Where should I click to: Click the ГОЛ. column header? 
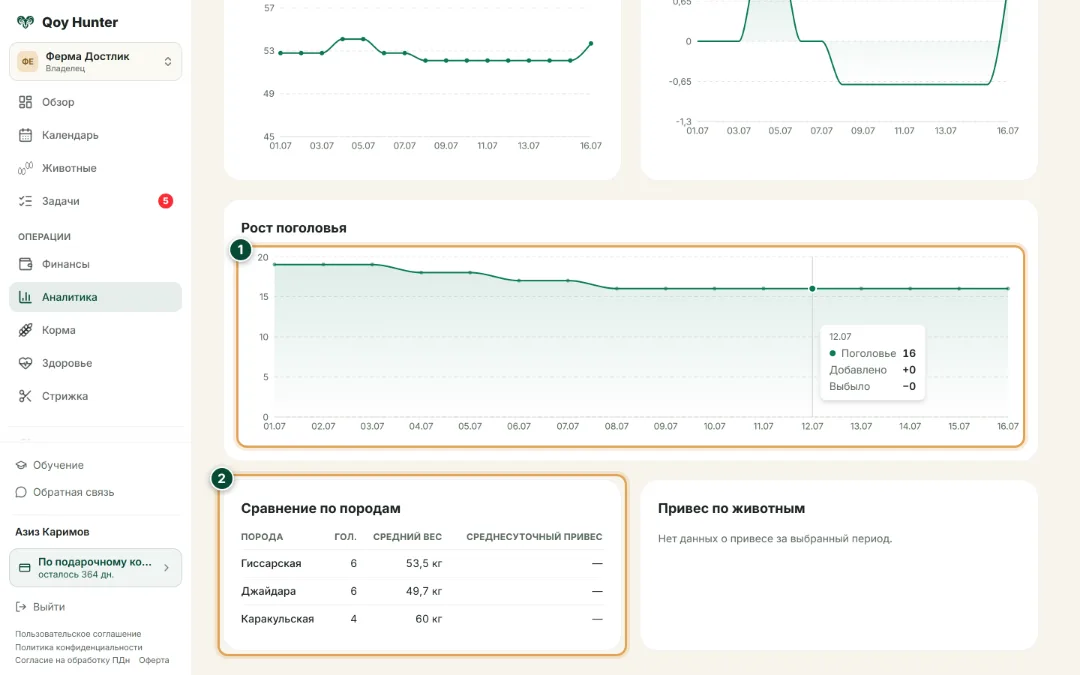pyautogui.click(x=345, y=537)
